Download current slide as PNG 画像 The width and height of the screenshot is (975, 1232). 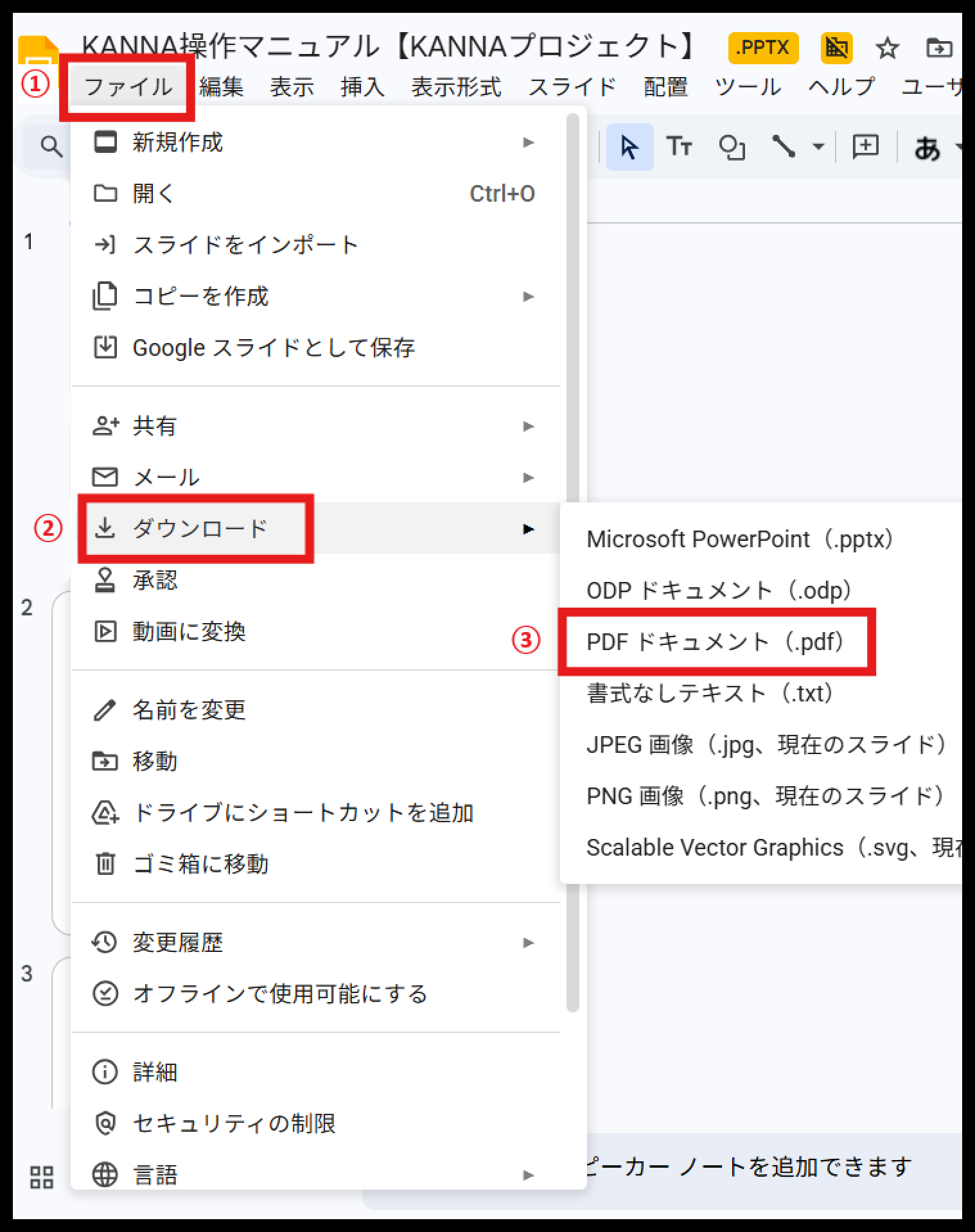[x=761, y=796]
